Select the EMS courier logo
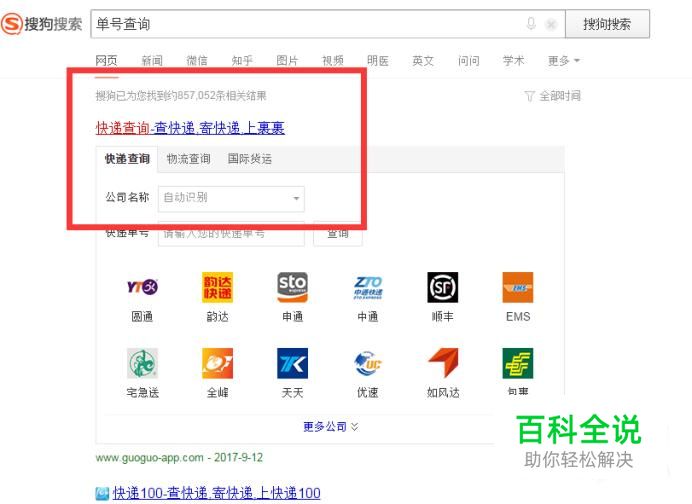 click(518, 287)
